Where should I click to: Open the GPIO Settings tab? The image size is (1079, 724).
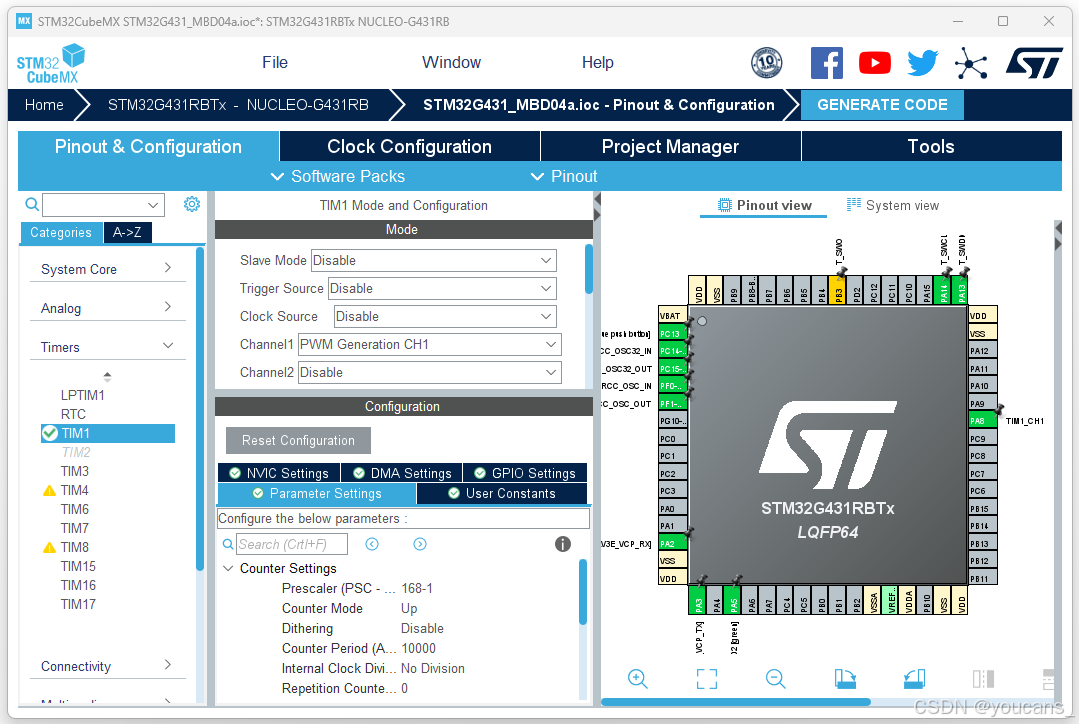[525, 473]
